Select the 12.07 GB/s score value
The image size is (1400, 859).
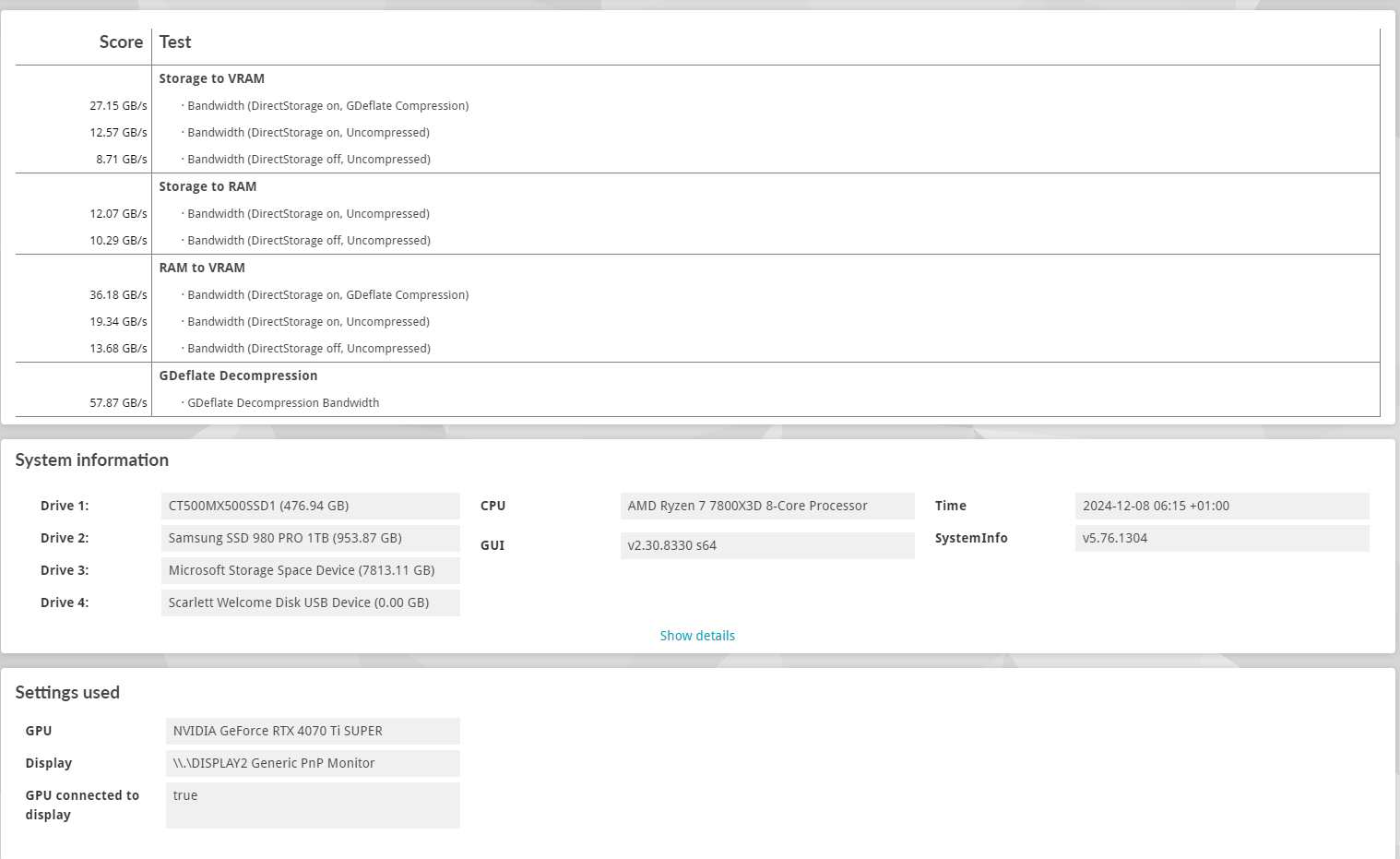(x=118, y=214)
